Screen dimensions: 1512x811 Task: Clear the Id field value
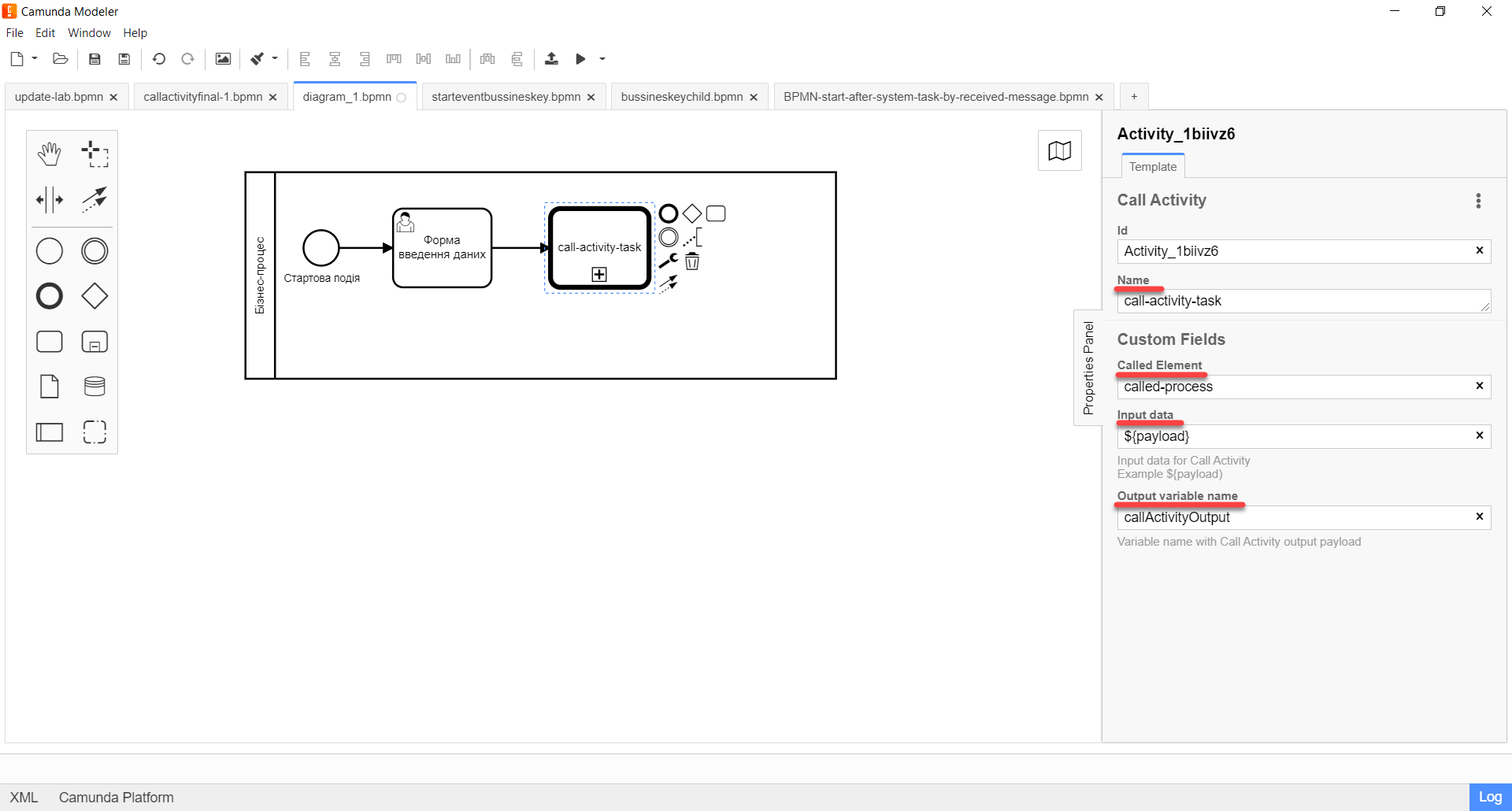pyautogui.click(x=1480, y=250)
